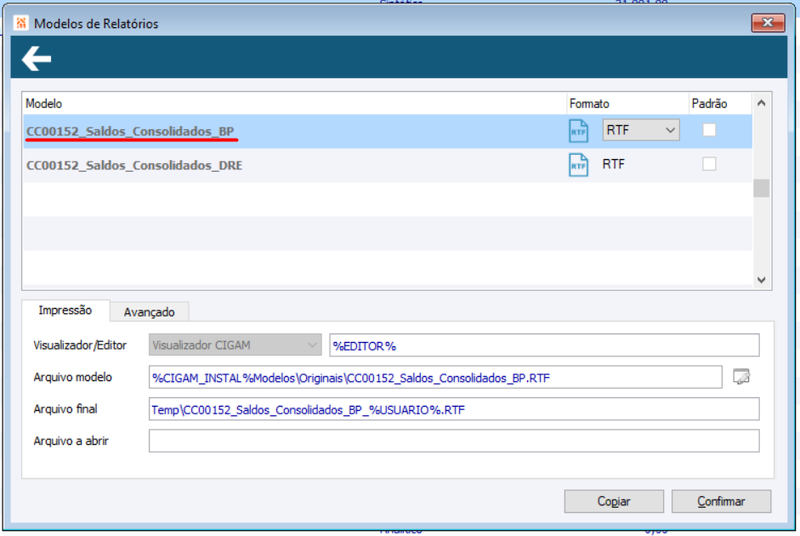Screen dimensions: 800x536
Task: Switch to the Avançado tab
Action: pos(149,312)
